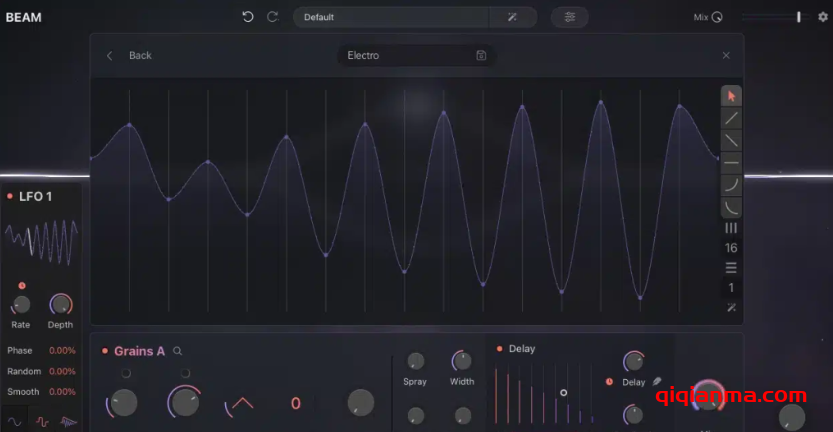833x432 pixels.
Task: Switch to the sine wave LFO tab
Action: tap(14, 422)
